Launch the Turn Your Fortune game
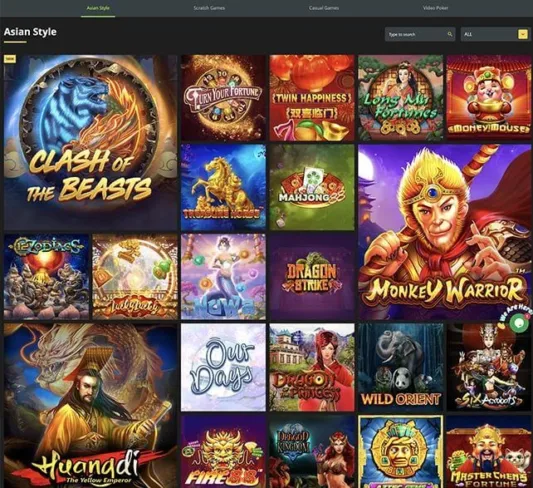This screenshot has height=488, width=533. pos(223,98)
